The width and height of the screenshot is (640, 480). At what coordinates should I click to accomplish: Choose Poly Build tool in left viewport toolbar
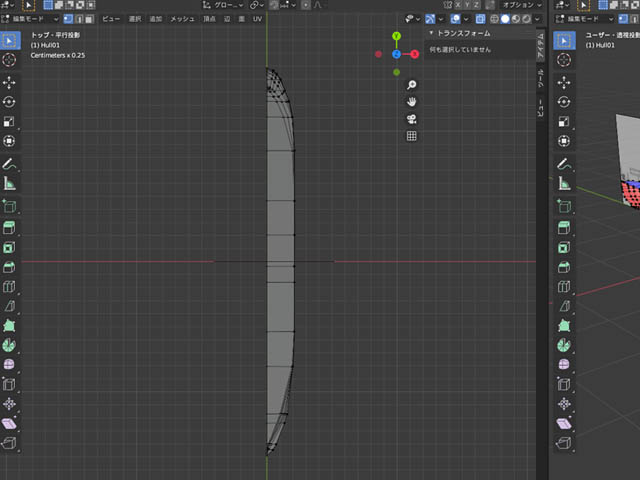(x=9, y=326)
